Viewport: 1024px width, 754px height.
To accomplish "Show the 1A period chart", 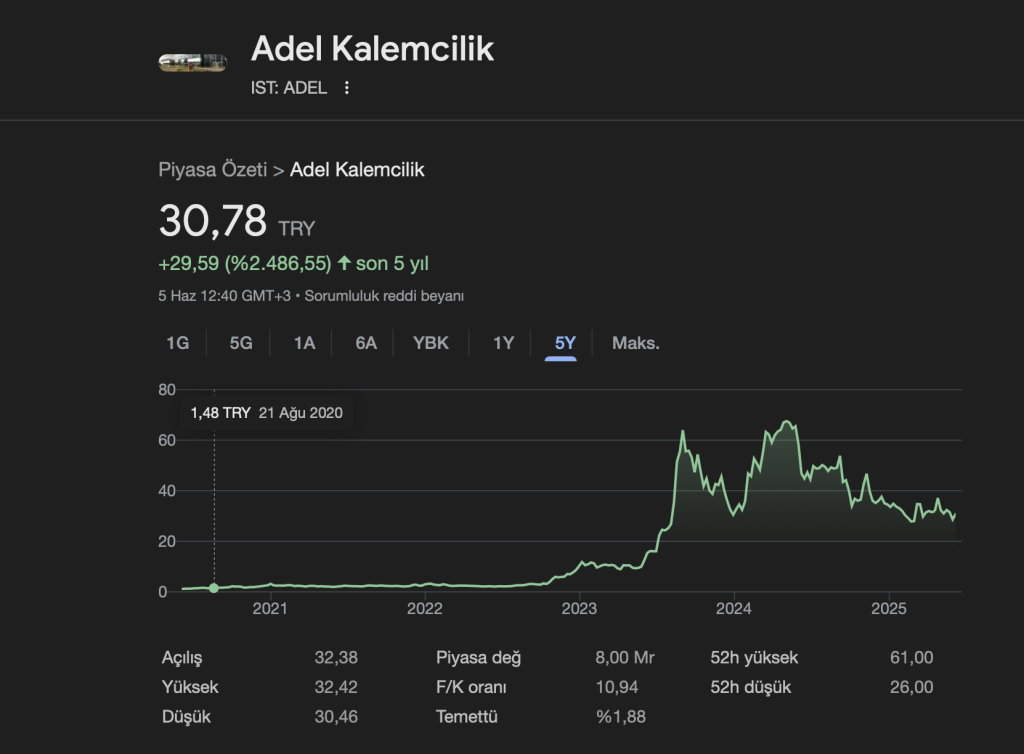I will click(304, 343).
